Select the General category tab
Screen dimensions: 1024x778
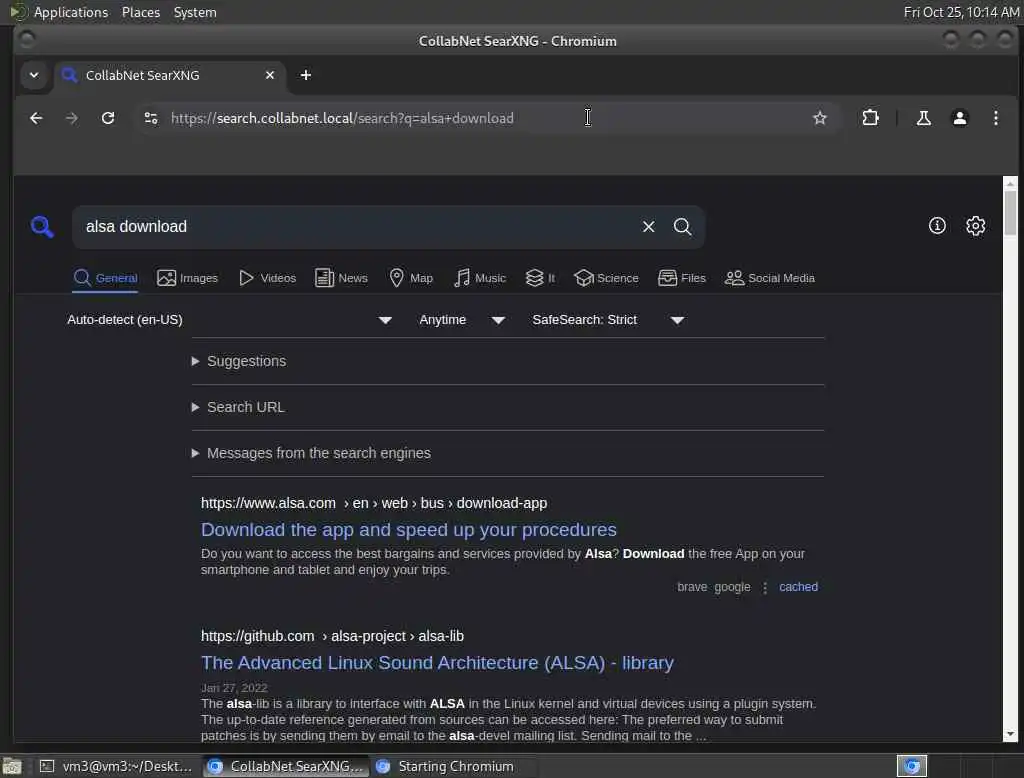105,278
